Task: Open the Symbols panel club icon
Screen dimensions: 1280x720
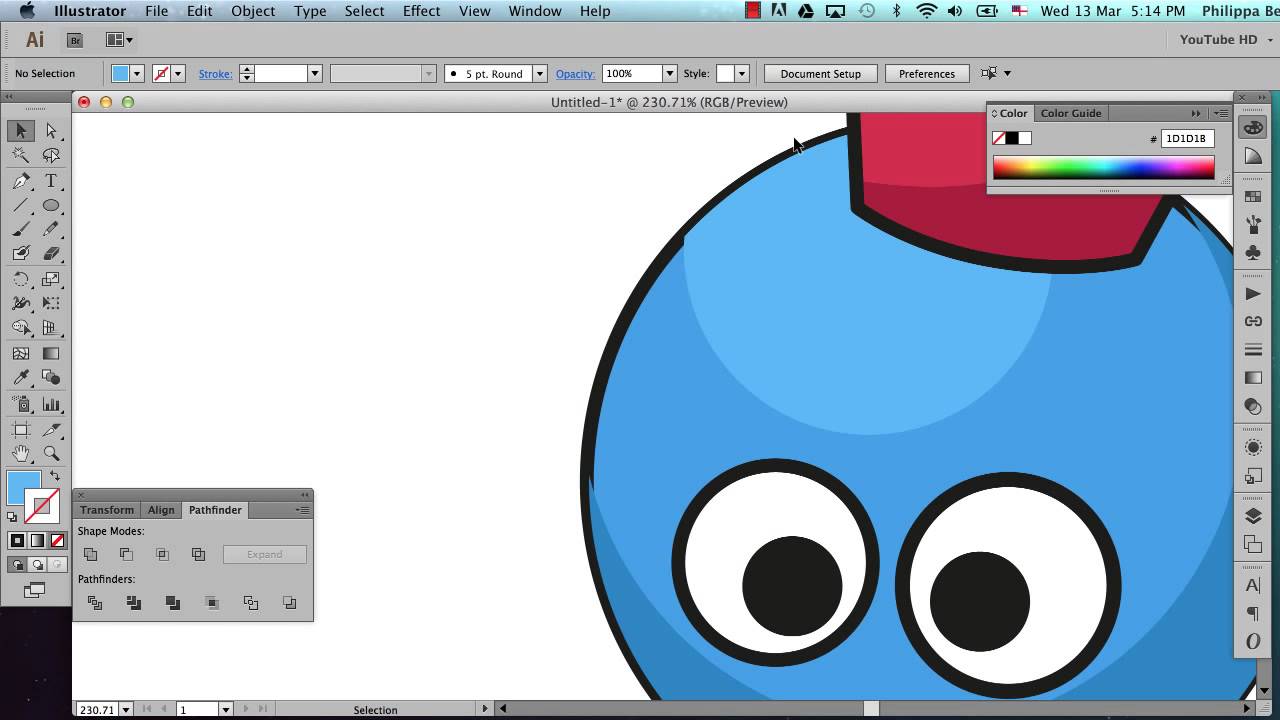Action: [1253, 254]
